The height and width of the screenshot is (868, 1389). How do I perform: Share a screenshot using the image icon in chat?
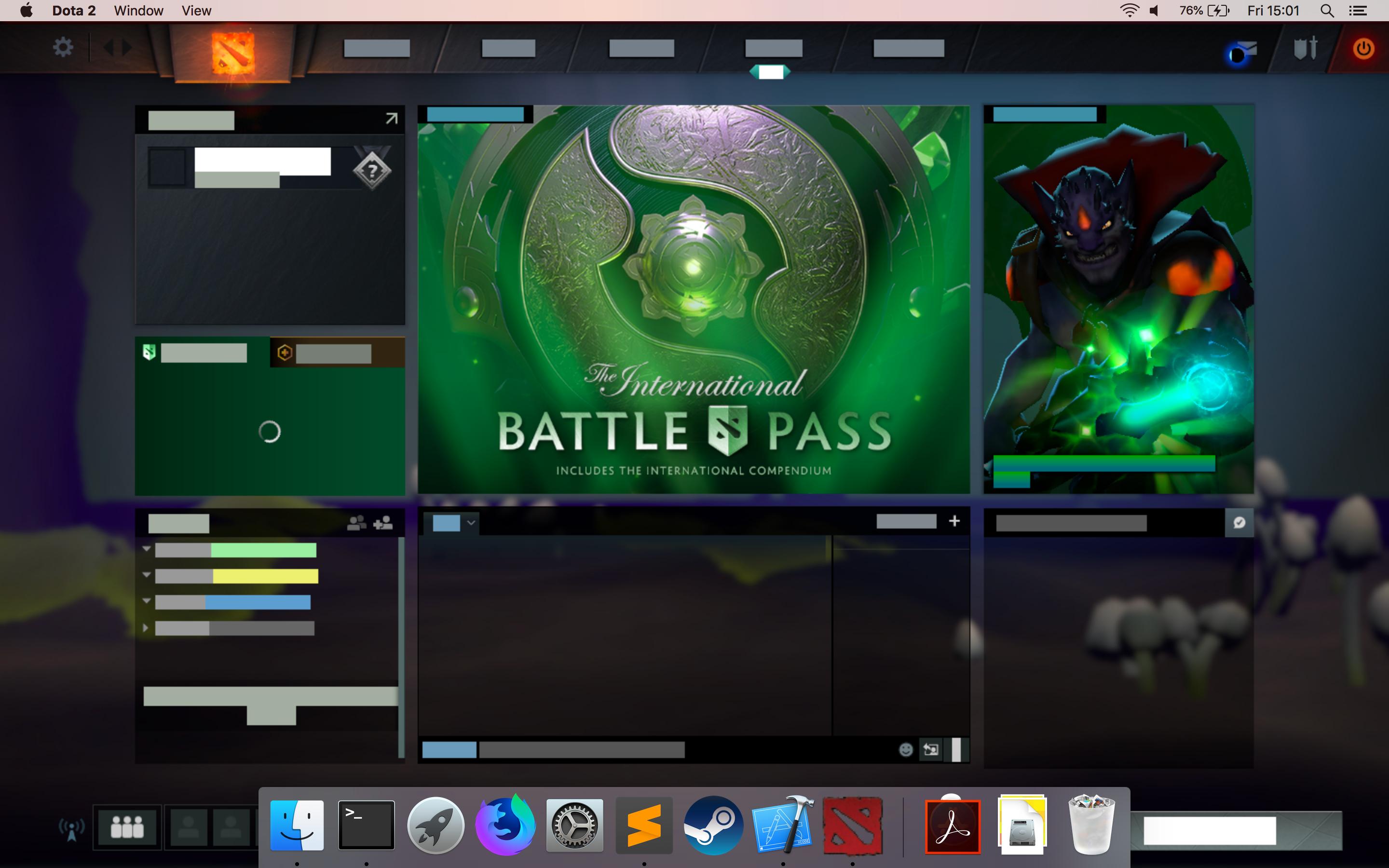tap(931, 750)
